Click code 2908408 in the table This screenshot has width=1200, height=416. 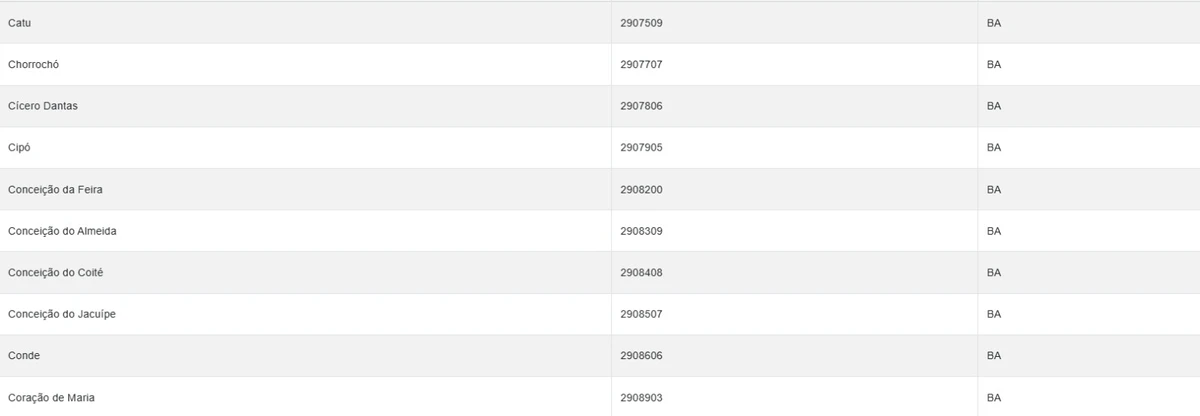tap(641, 273)
